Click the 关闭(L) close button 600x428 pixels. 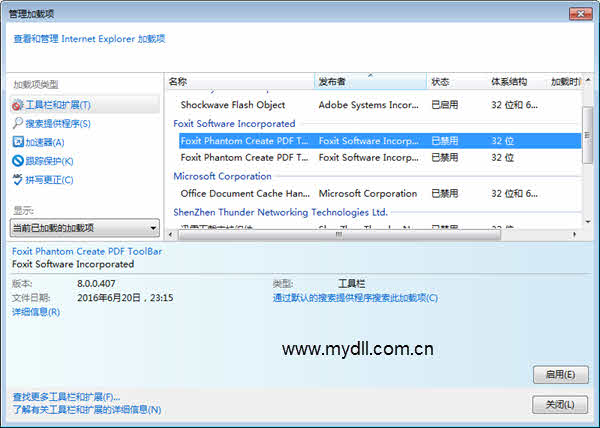click(x=560, y=404)
